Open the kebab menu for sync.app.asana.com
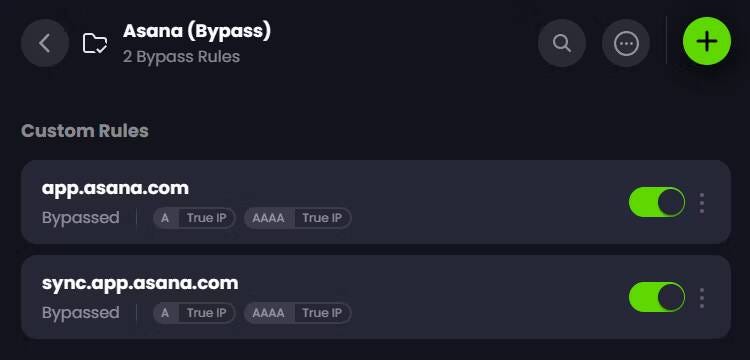750x360 pixels. tap(702, 298)
